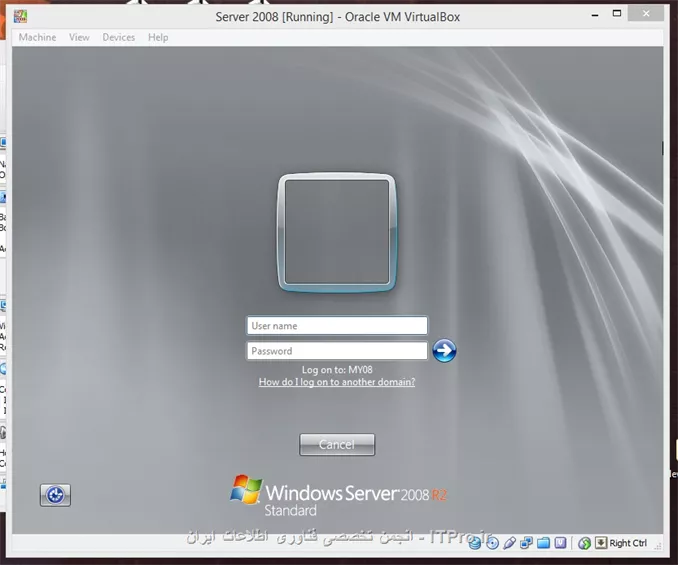
Task: Click the keyboard capture arrow icon
Action: [x=601, y=543]
